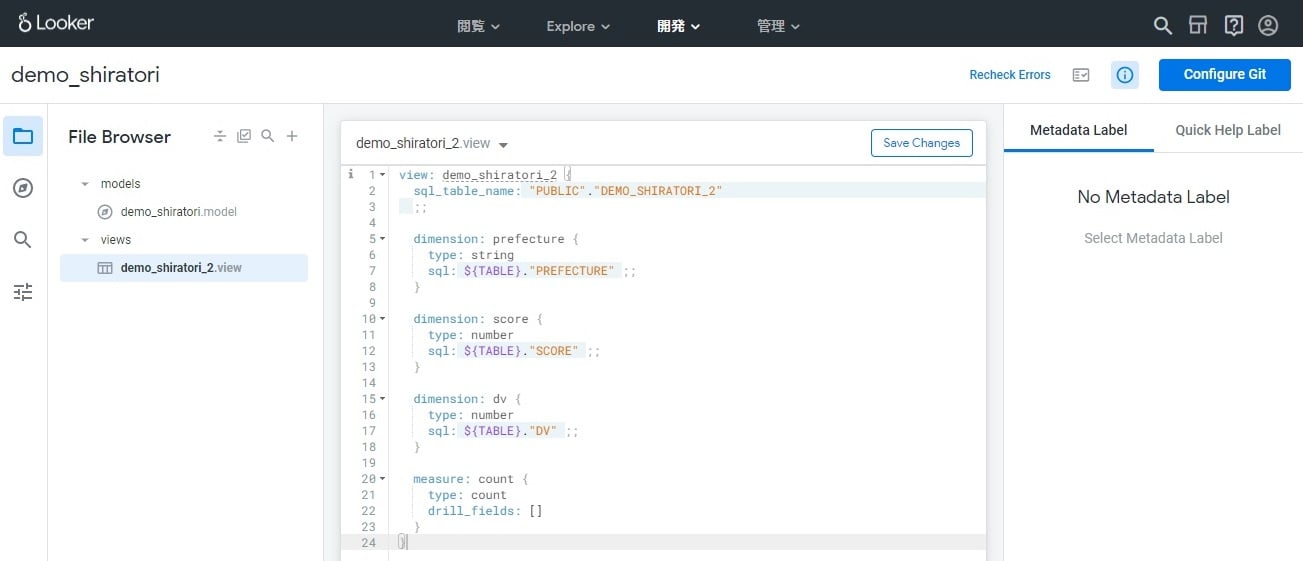Open the user account profile icon
The width and height of the screenshot is (1303, 561).
[x=1268, y=26]
